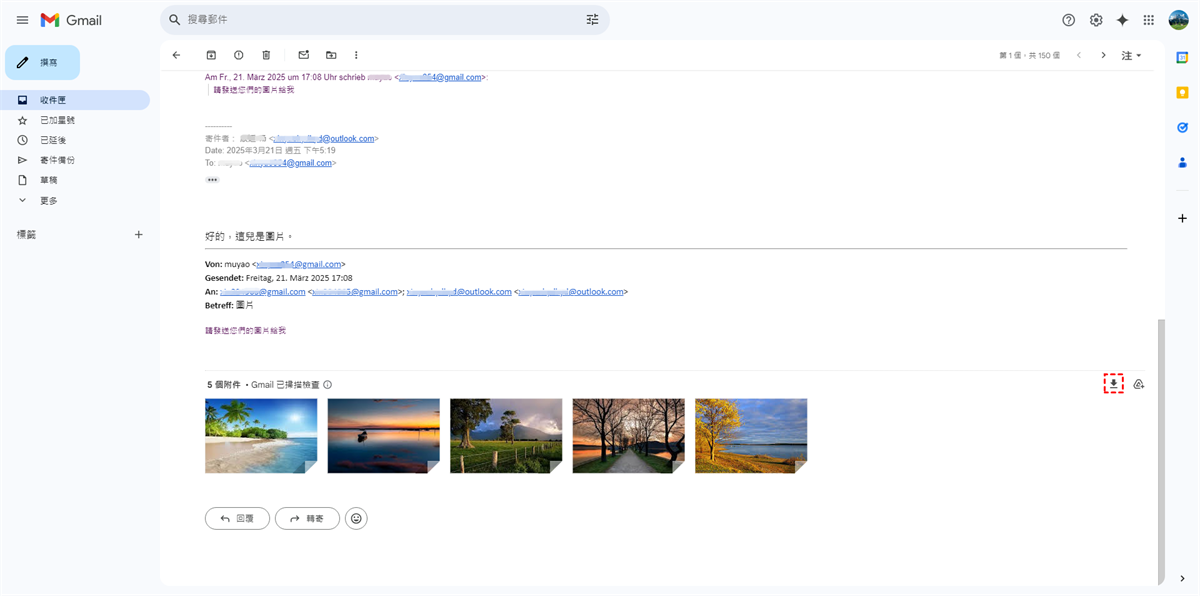This screenshot has width=1200, height=596.
Task: Archive this email
Action: point(211,55)
